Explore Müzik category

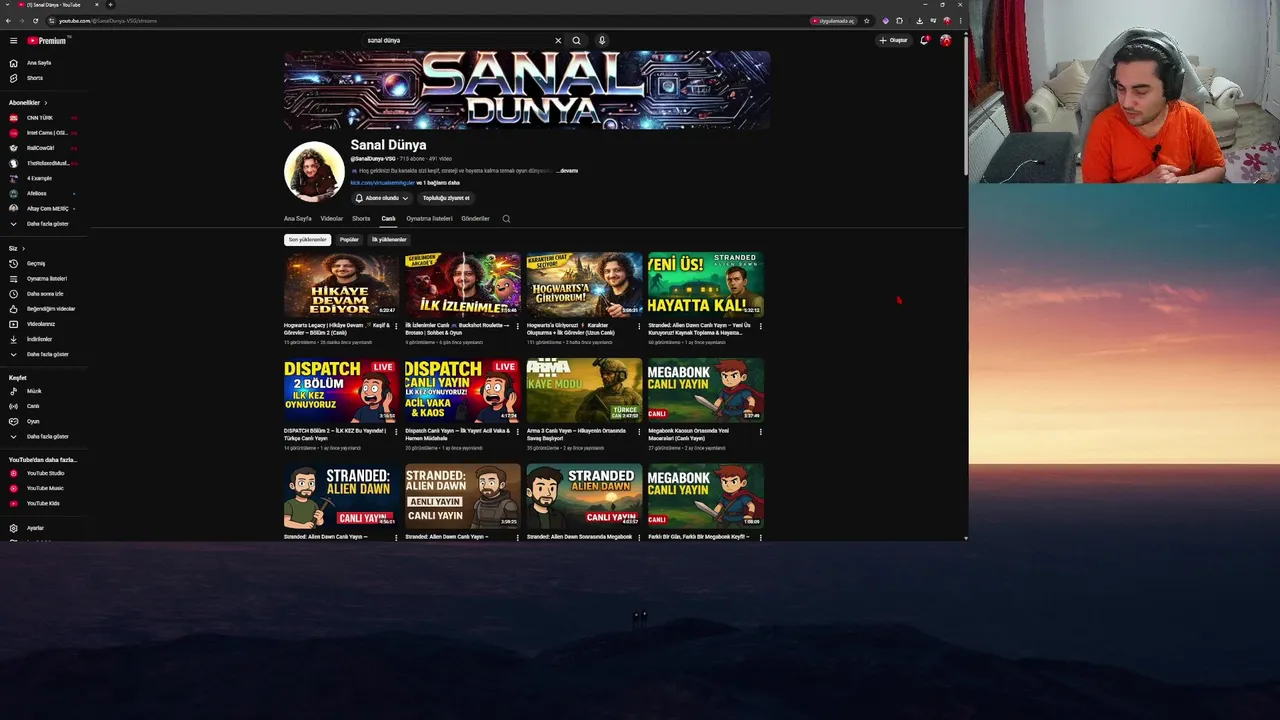(x=34, y=391)
